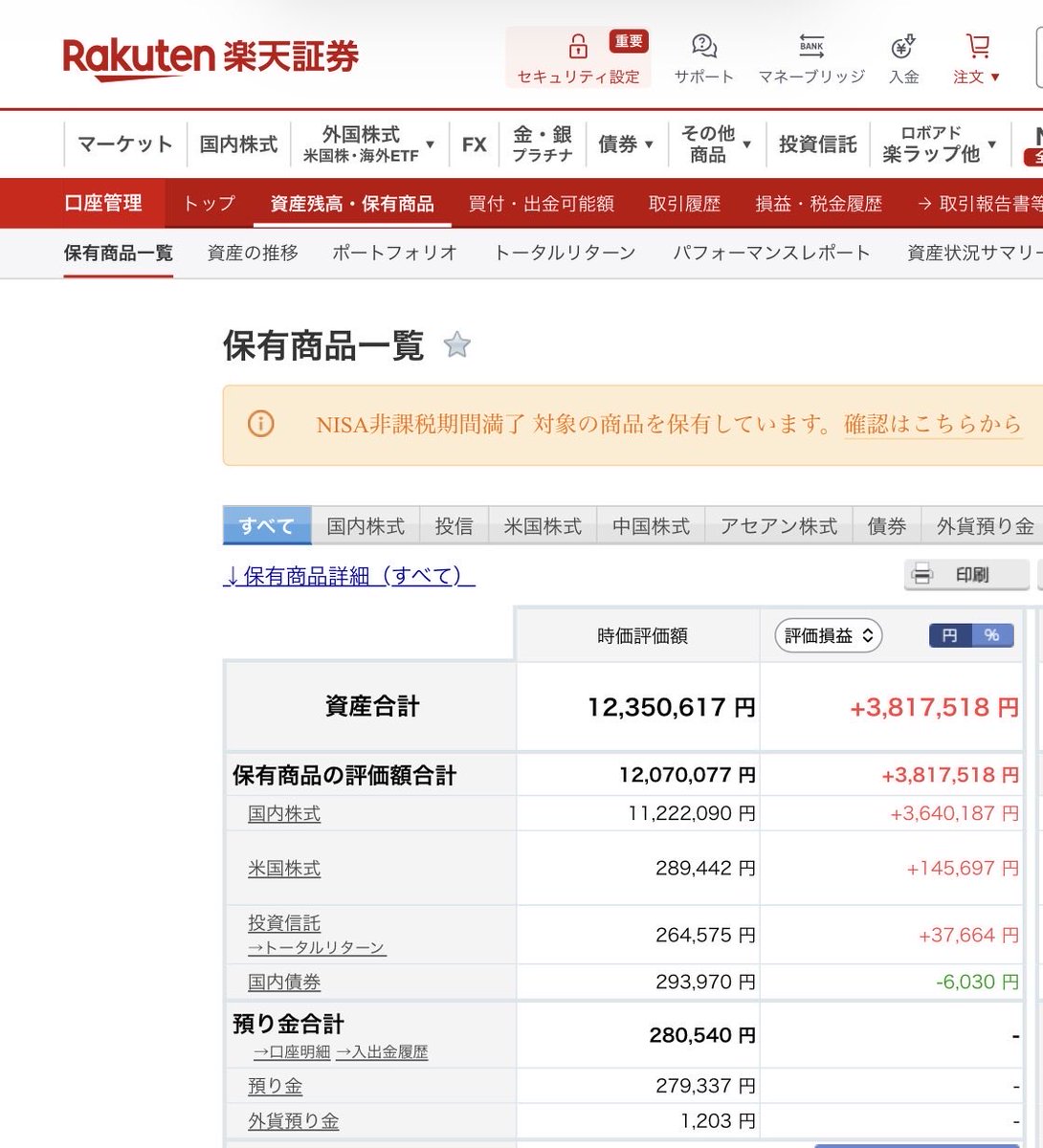Open 損益・税金履歴 tab

coord(818,204)
